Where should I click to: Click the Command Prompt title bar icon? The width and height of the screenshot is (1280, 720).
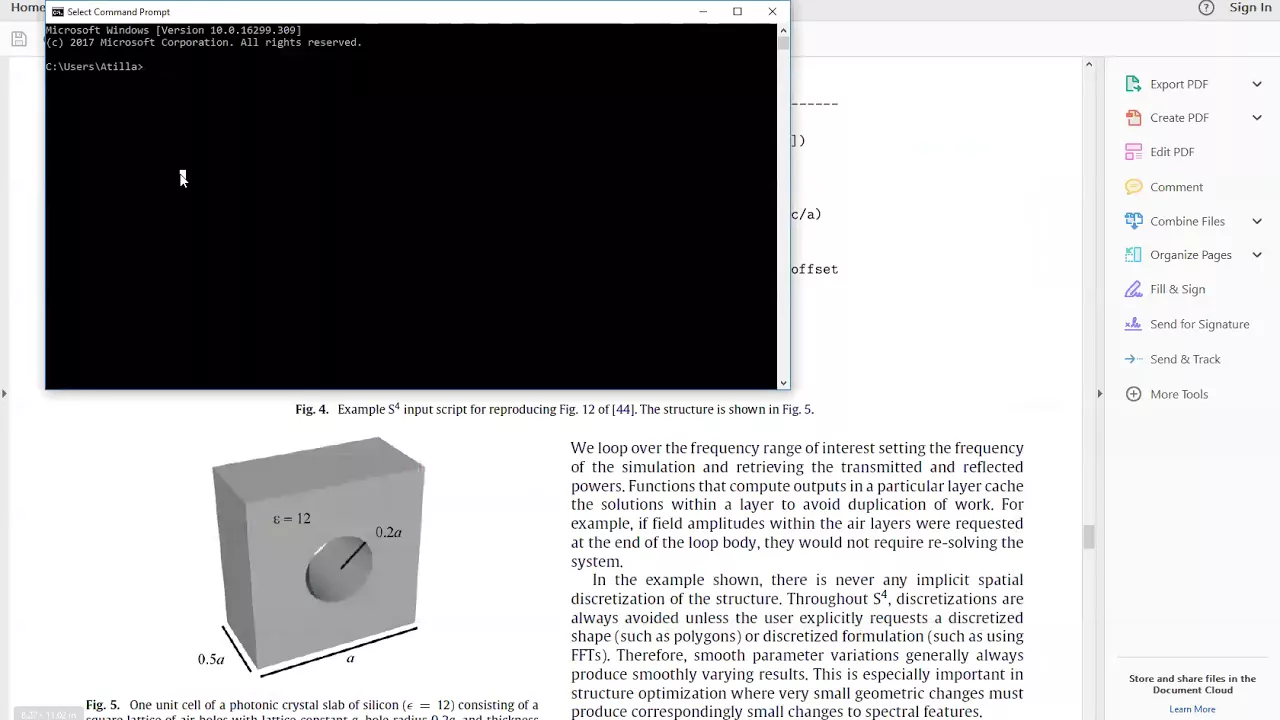[58, 12]
